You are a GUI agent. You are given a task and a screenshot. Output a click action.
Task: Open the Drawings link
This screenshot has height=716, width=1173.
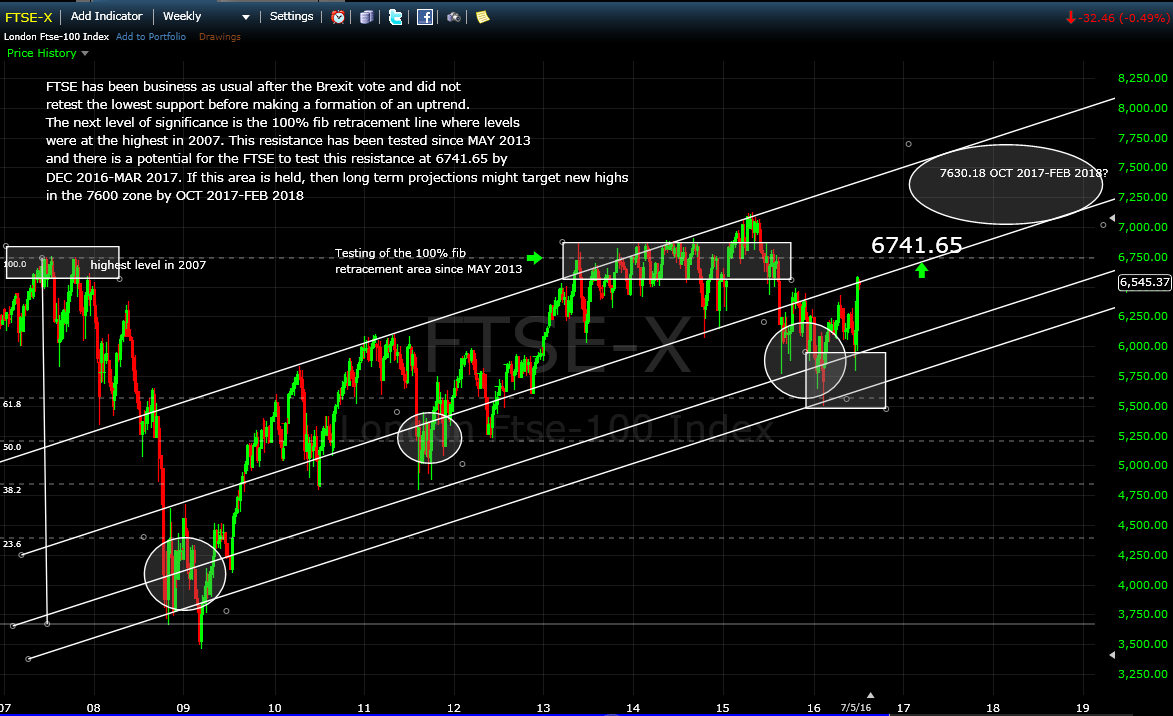219,37
